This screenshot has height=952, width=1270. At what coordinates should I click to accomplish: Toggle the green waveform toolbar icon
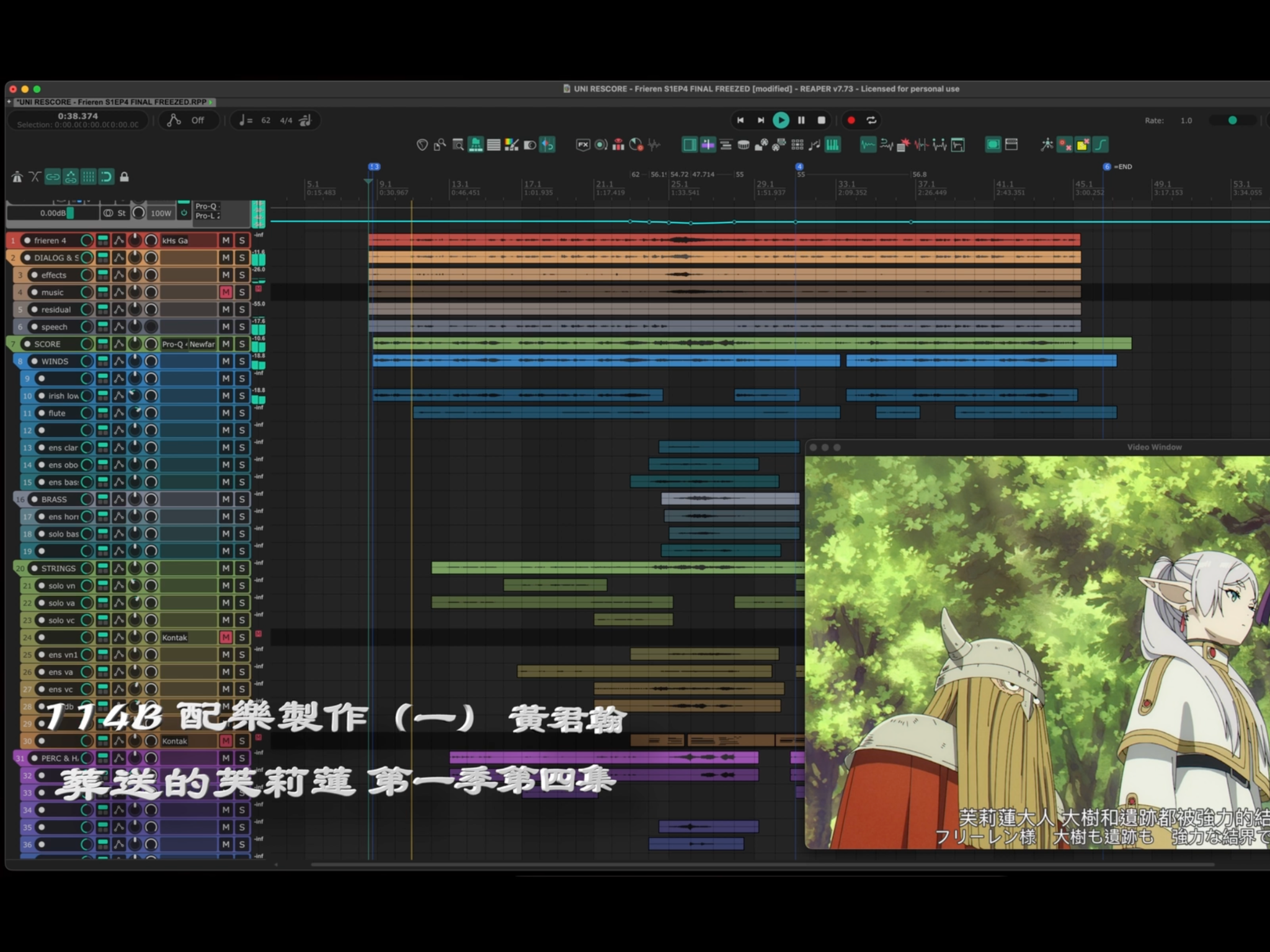pos(868,145)
